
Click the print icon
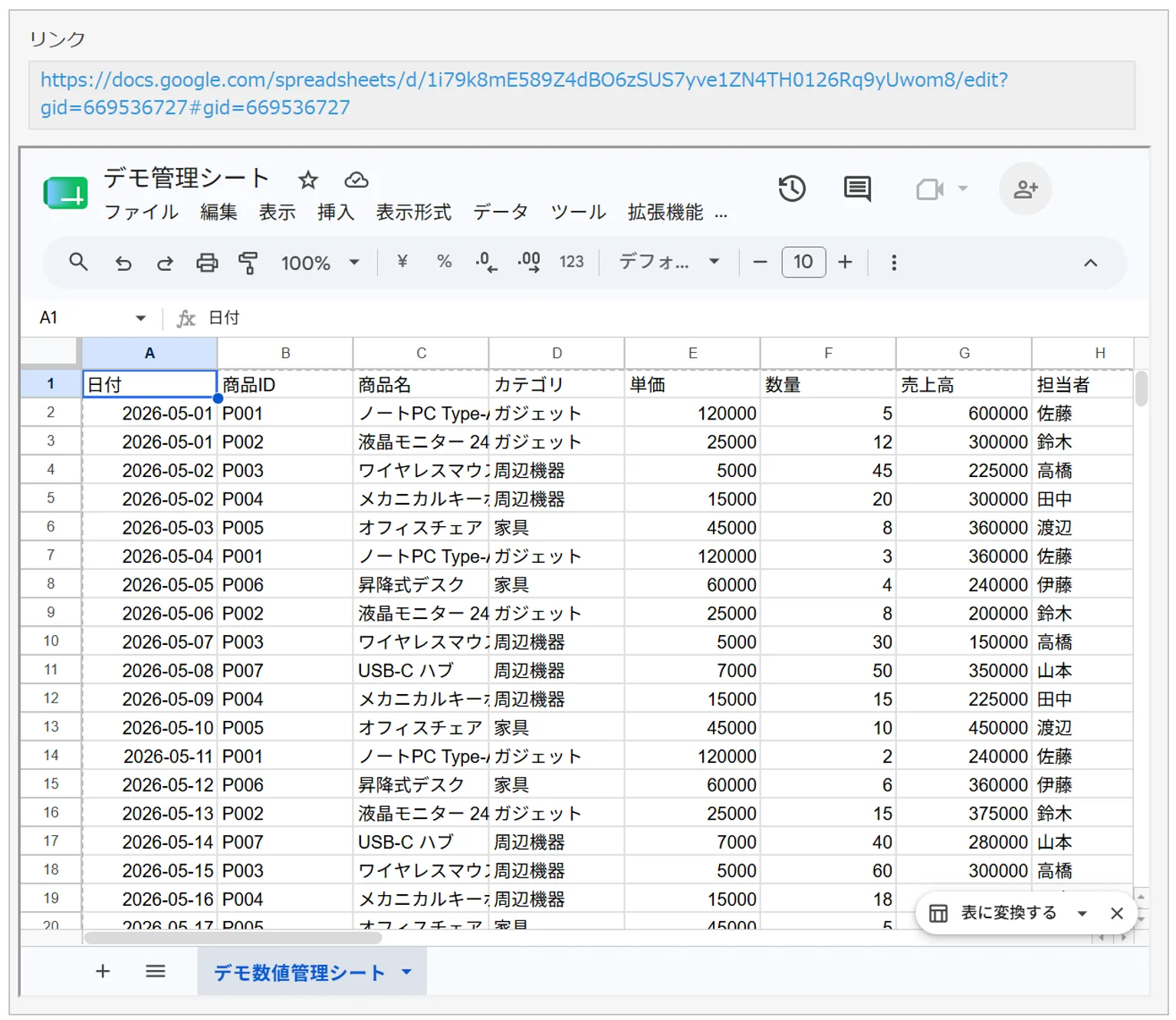pyautogui.click(x=207, y=263)
